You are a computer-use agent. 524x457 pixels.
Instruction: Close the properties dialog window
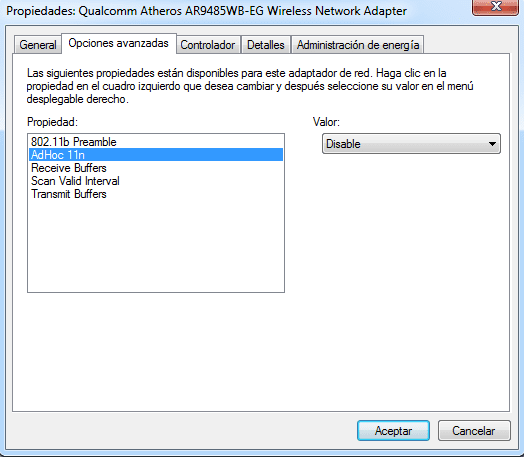pyautogui.click(x=495, y=7)
